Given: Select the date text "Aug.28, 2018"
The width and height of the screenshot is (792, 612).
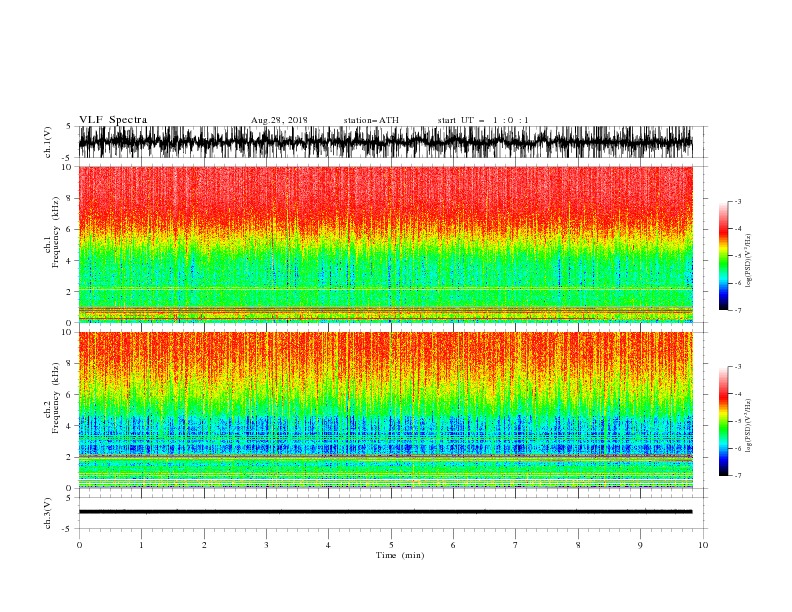Looking at the screenshot, I should coord(279,120).
